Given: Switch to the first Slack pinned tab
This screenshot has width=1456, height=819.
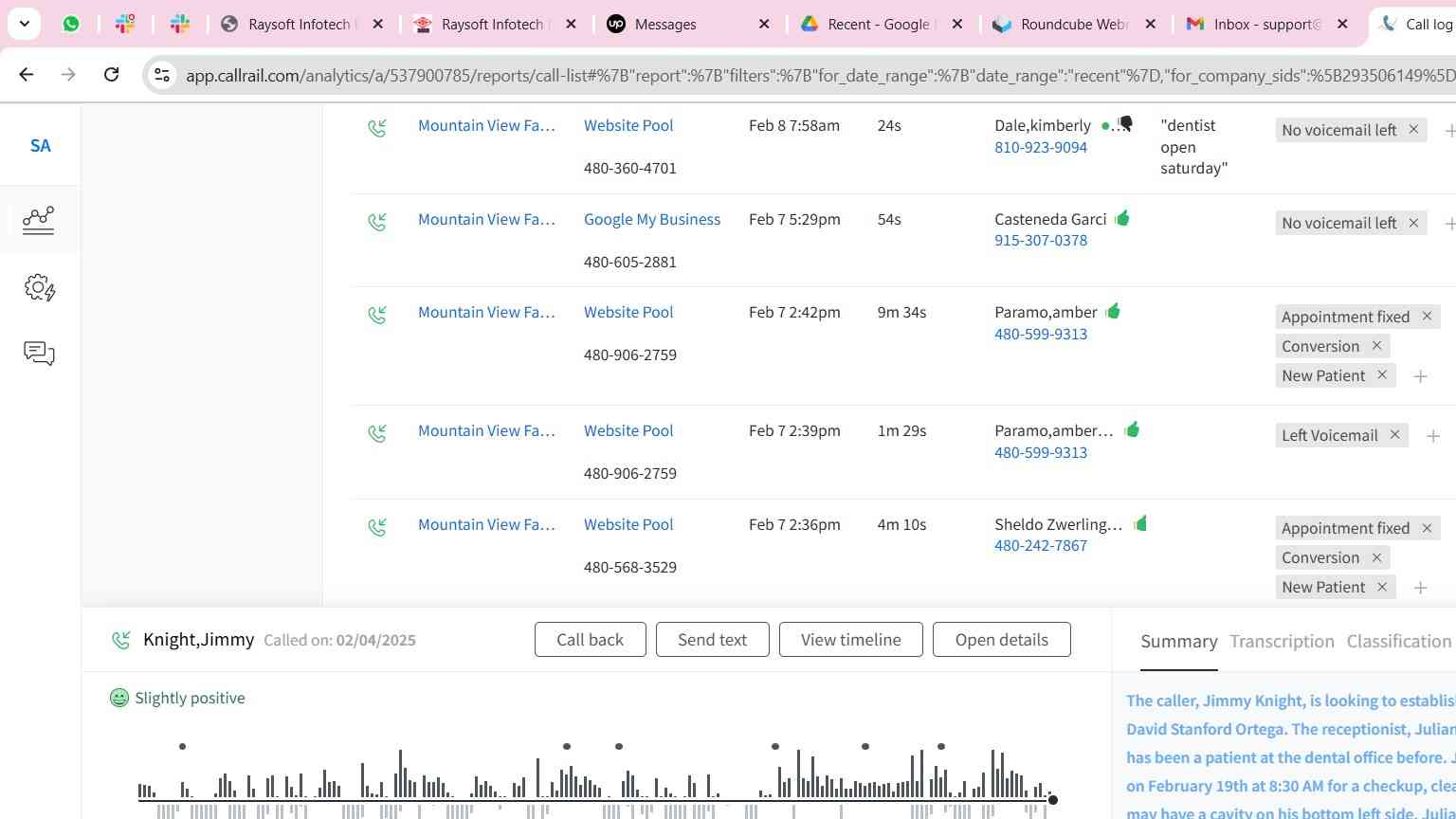Looking at the screenshot, I should (125, 24).
